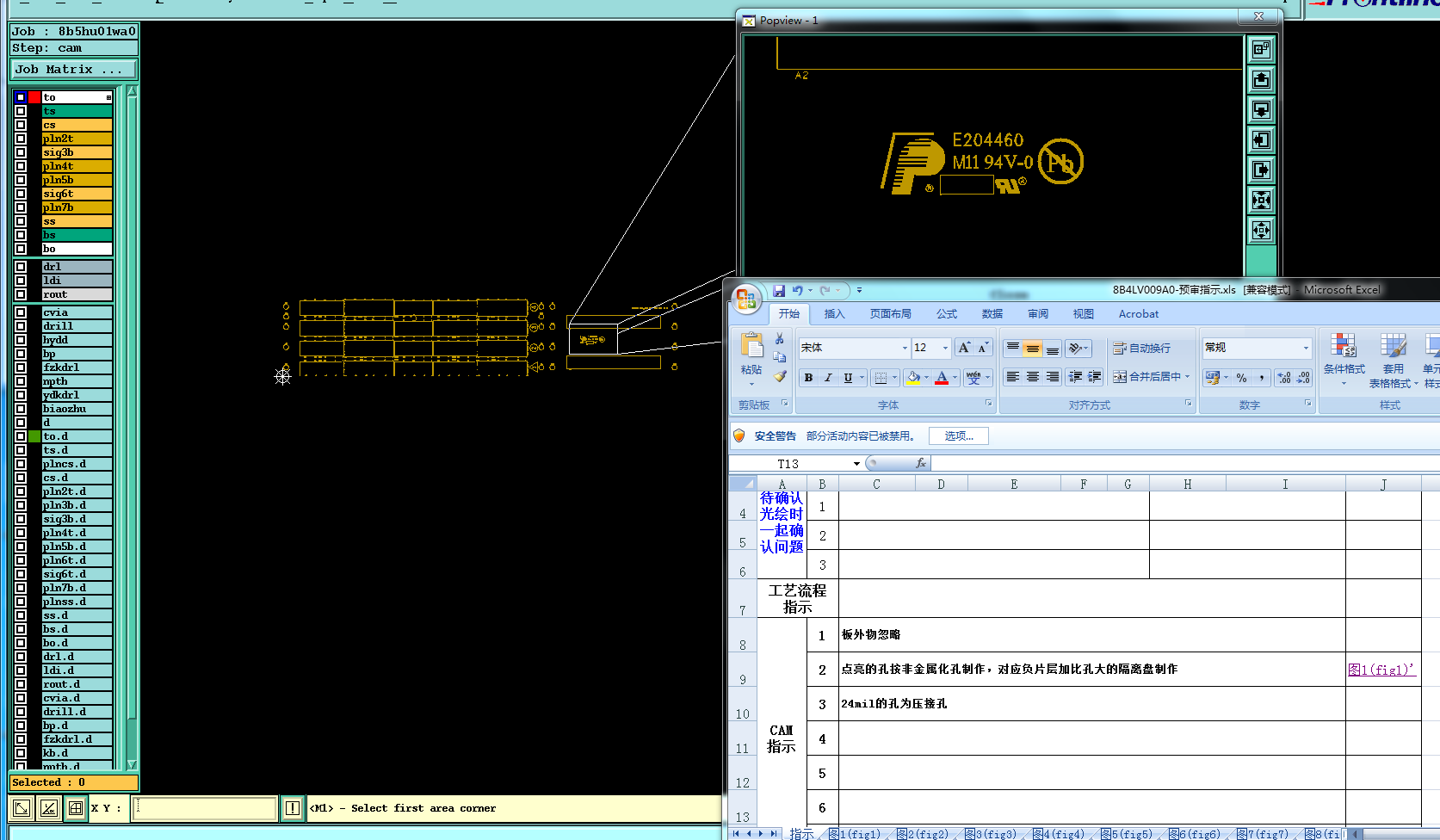This screenshot has height=840, width=1440.
Task: Click the Format Painter brush icon
Action: coord(780,376)
